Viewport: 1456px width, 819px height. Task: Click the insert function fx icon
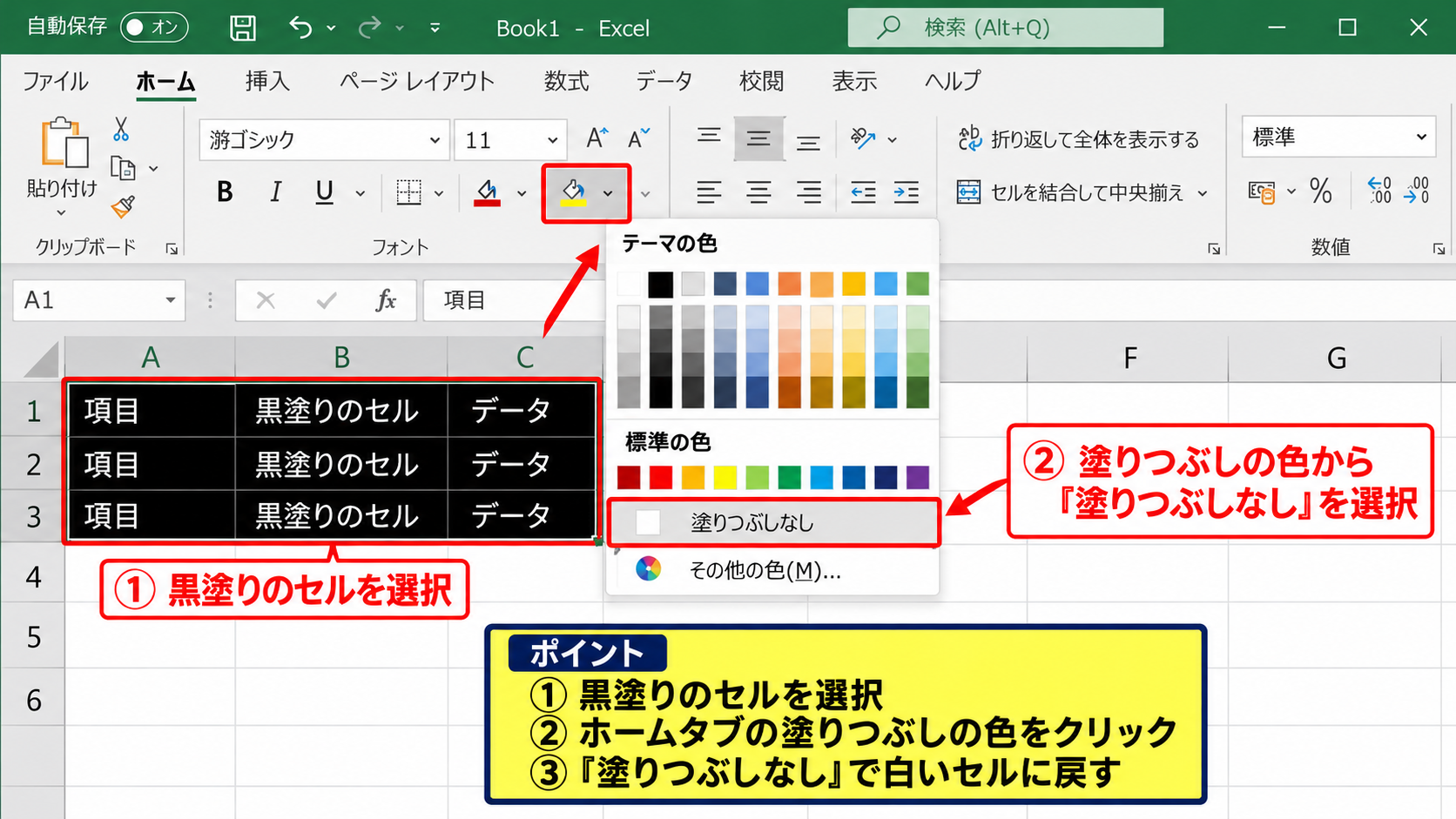click(386, 300)
